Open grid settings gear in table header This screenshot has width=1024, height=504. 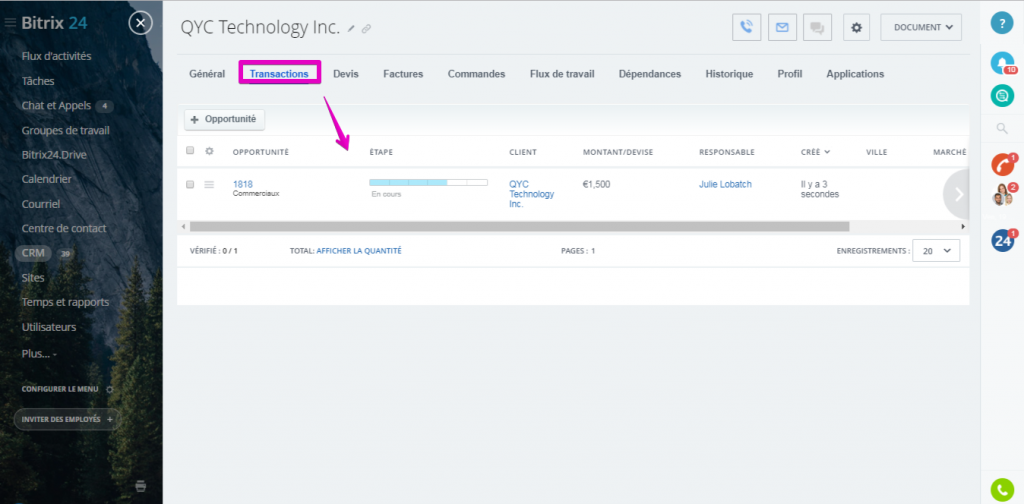209,151
